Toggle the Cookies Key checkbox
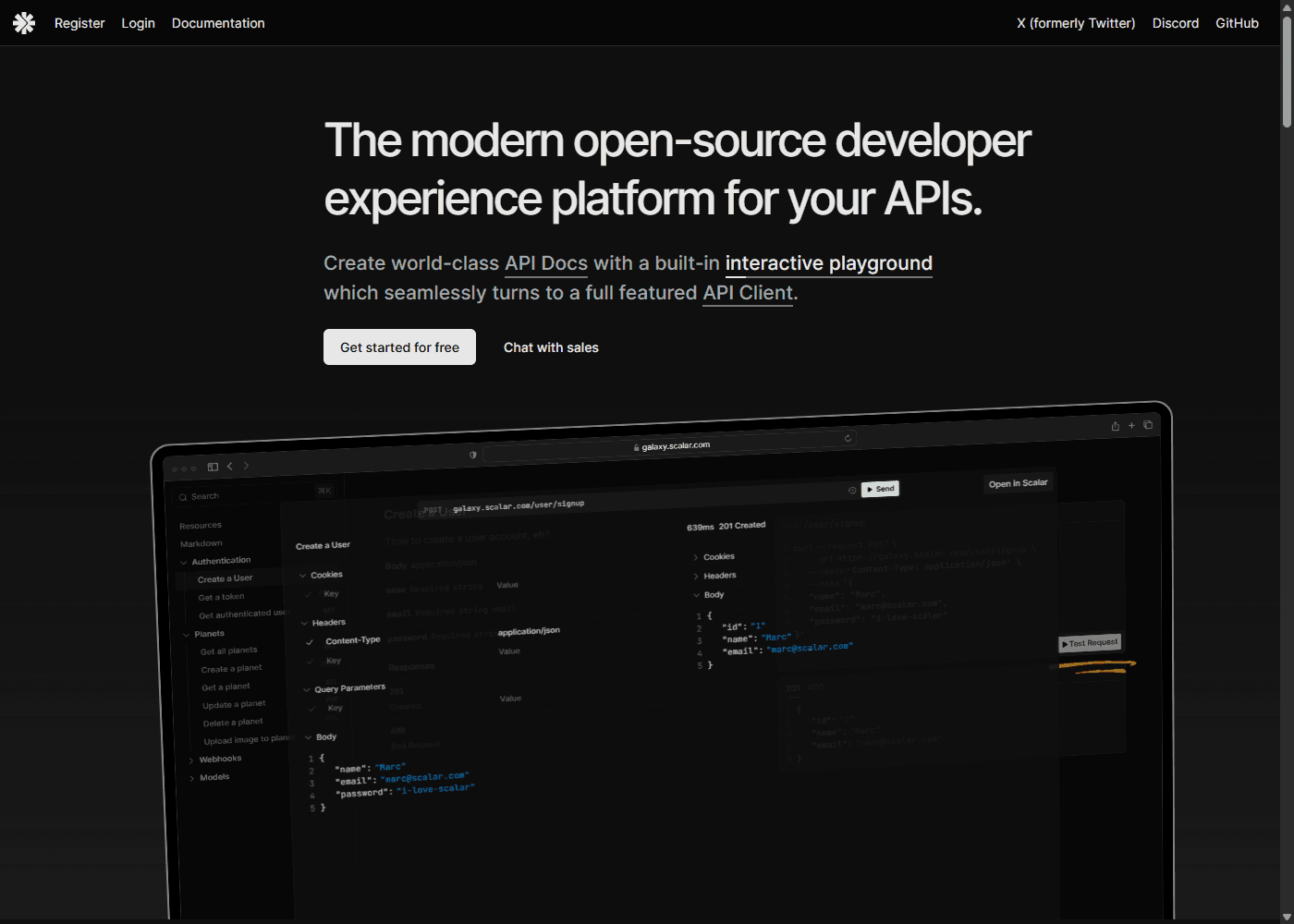This screenshot has width=1294, height=924. pos(309,594)
